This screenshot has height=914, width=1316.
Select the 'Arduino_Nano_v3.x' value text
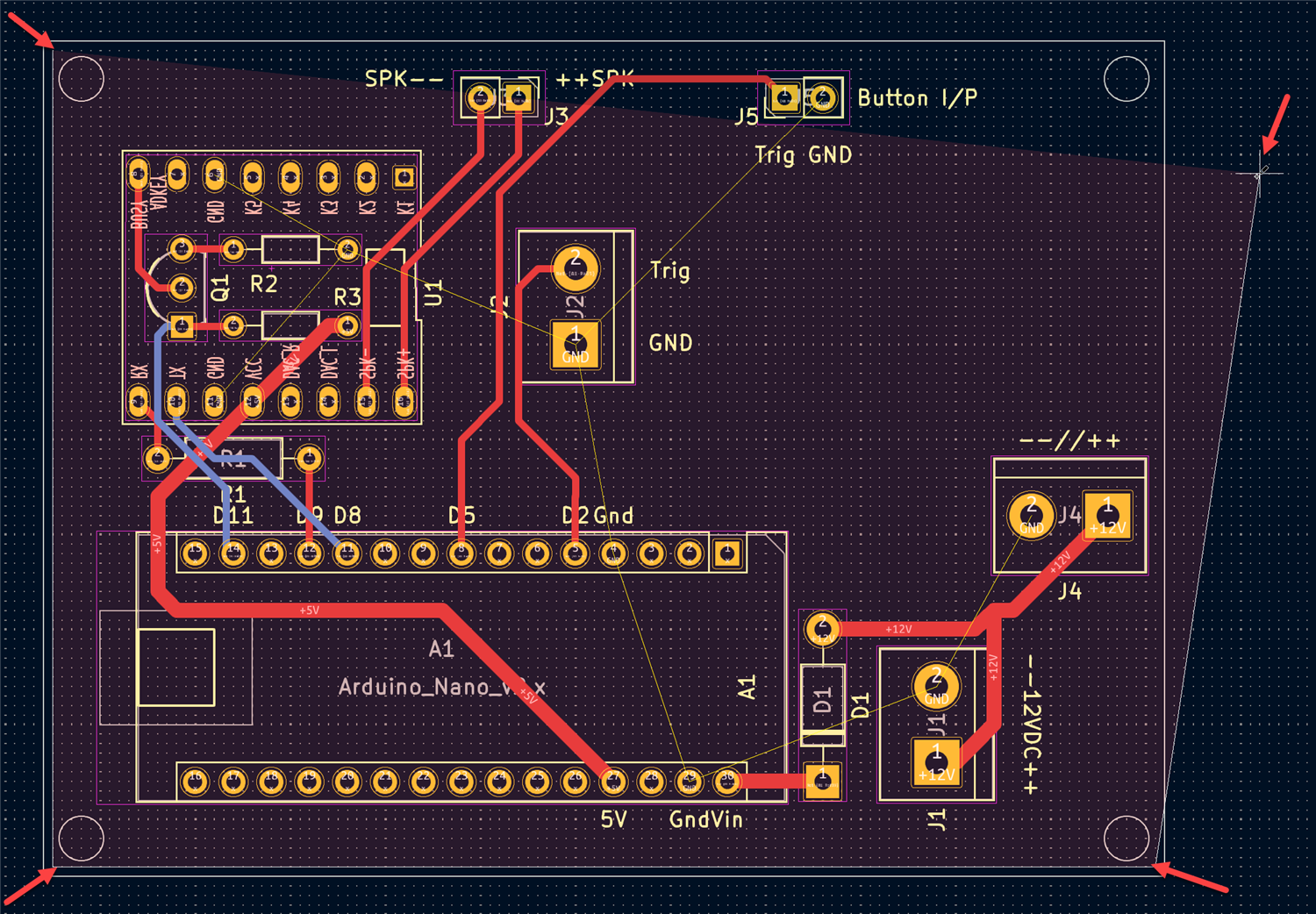click(x=441, y=687)
